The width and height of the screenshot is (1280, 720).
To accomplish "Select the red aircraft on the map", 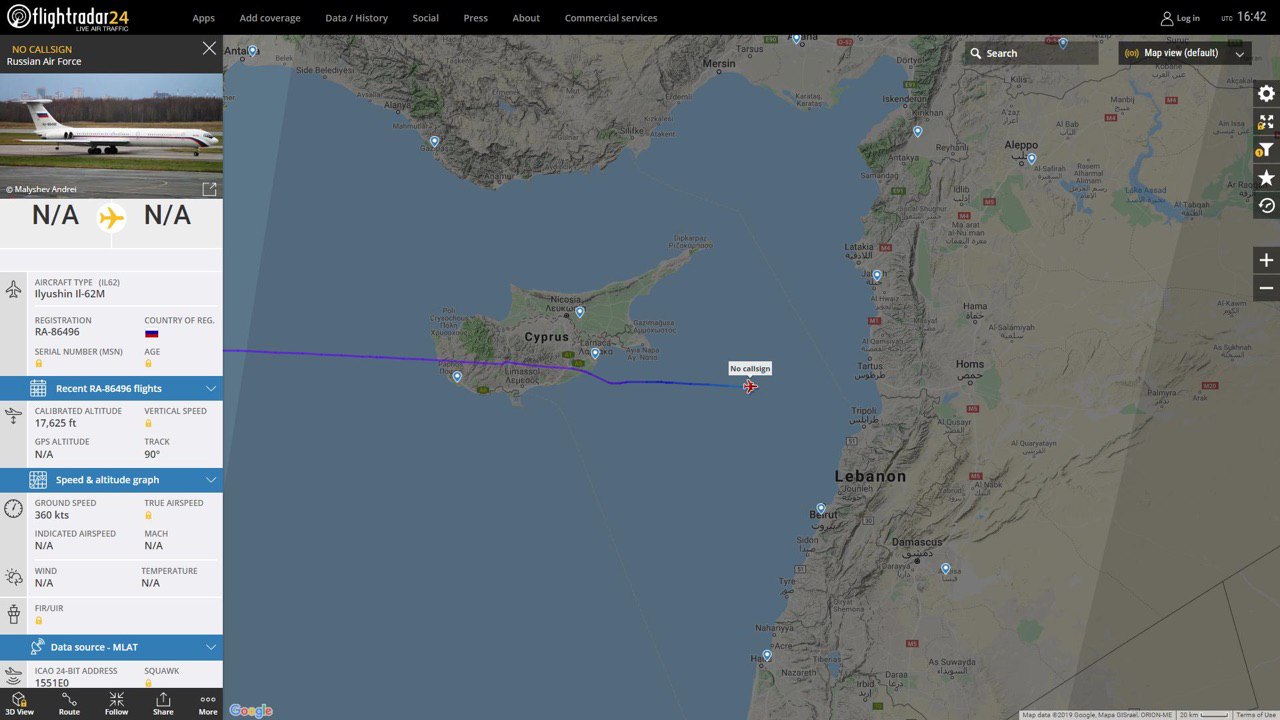I will tap(750, 386).
